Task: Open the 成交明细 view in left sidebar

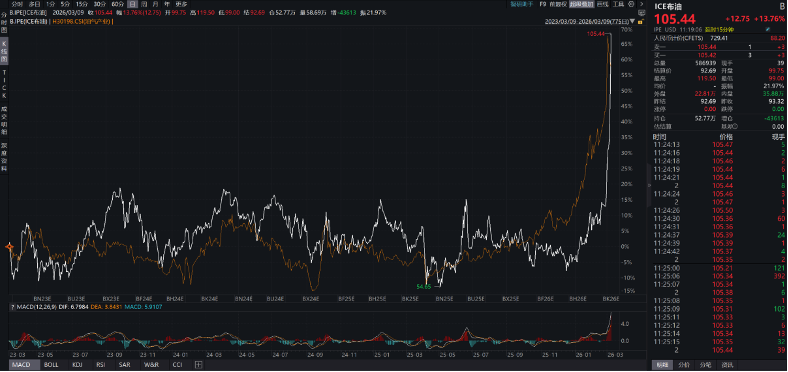Action: (4, 121)
